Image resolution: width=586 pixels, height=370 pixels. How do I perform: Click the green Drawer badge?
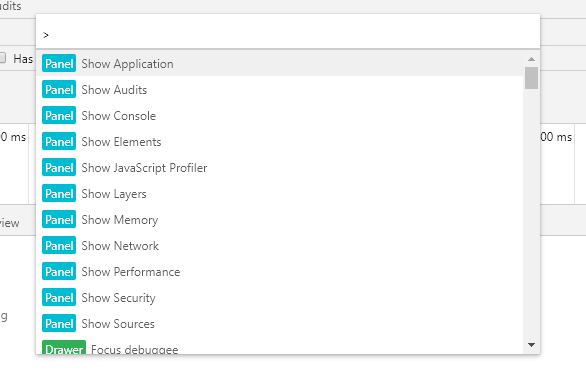tap(64, 348)
